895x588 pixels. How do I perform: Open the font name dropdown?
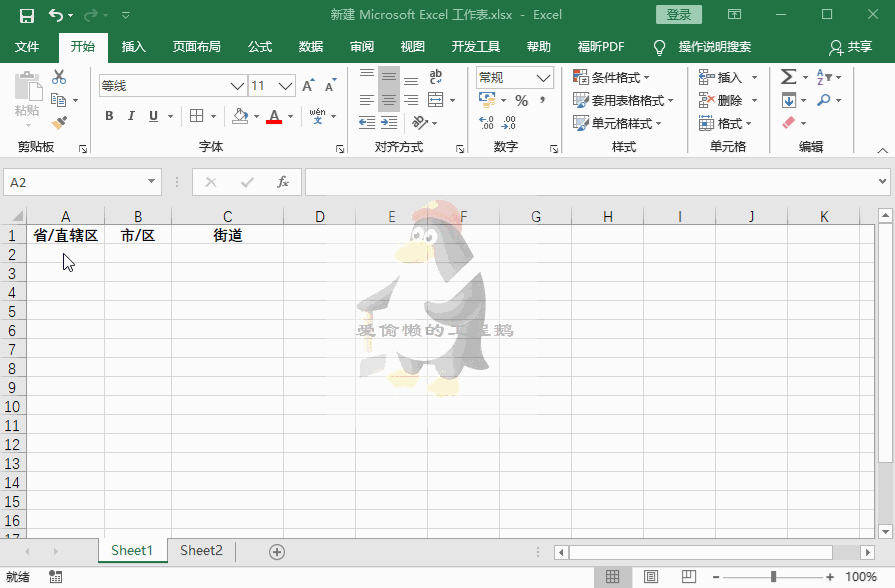(x=237, y=86)
